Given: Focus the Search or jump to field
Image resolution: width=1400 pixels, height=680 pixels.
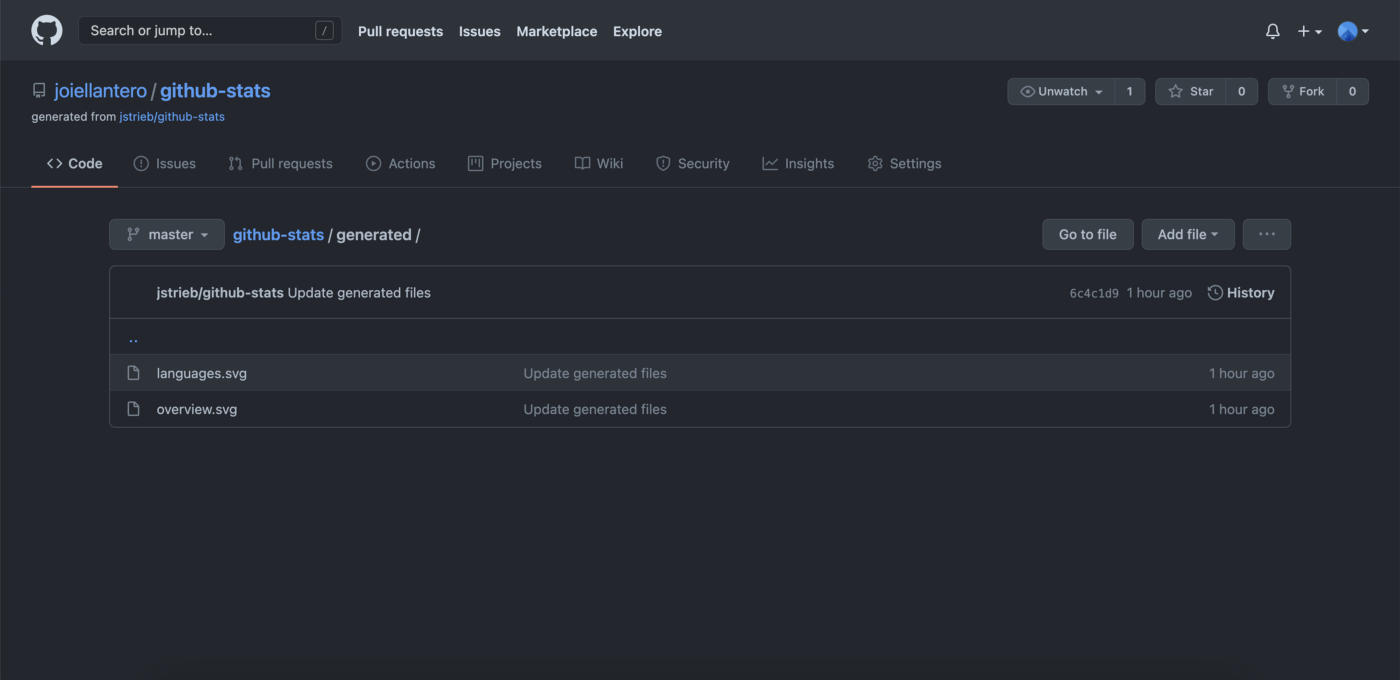Looking at the screenshot, I should point(200,31).
